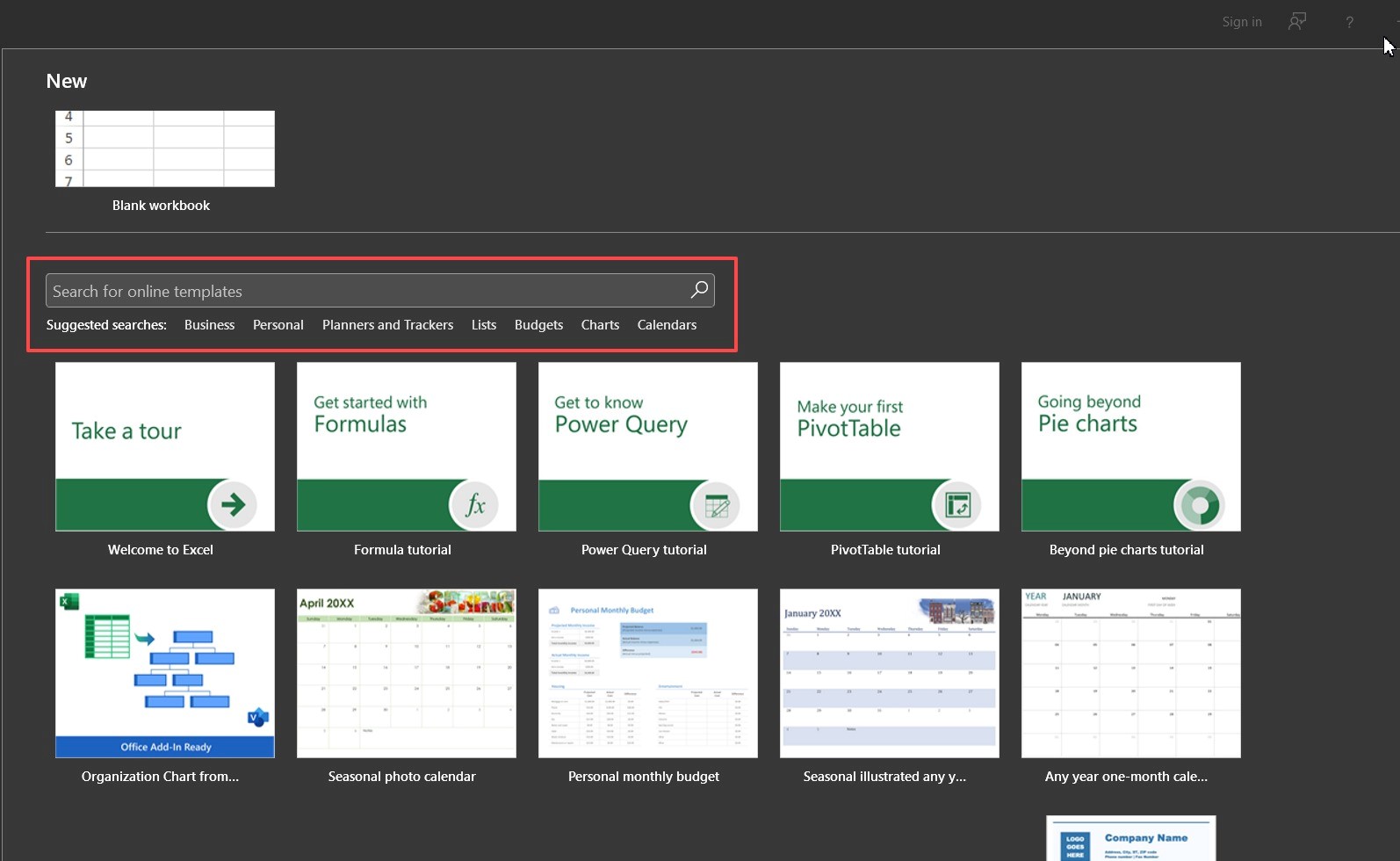
Task: Click the fx icon on Formulas card
Action: (474, 504)
